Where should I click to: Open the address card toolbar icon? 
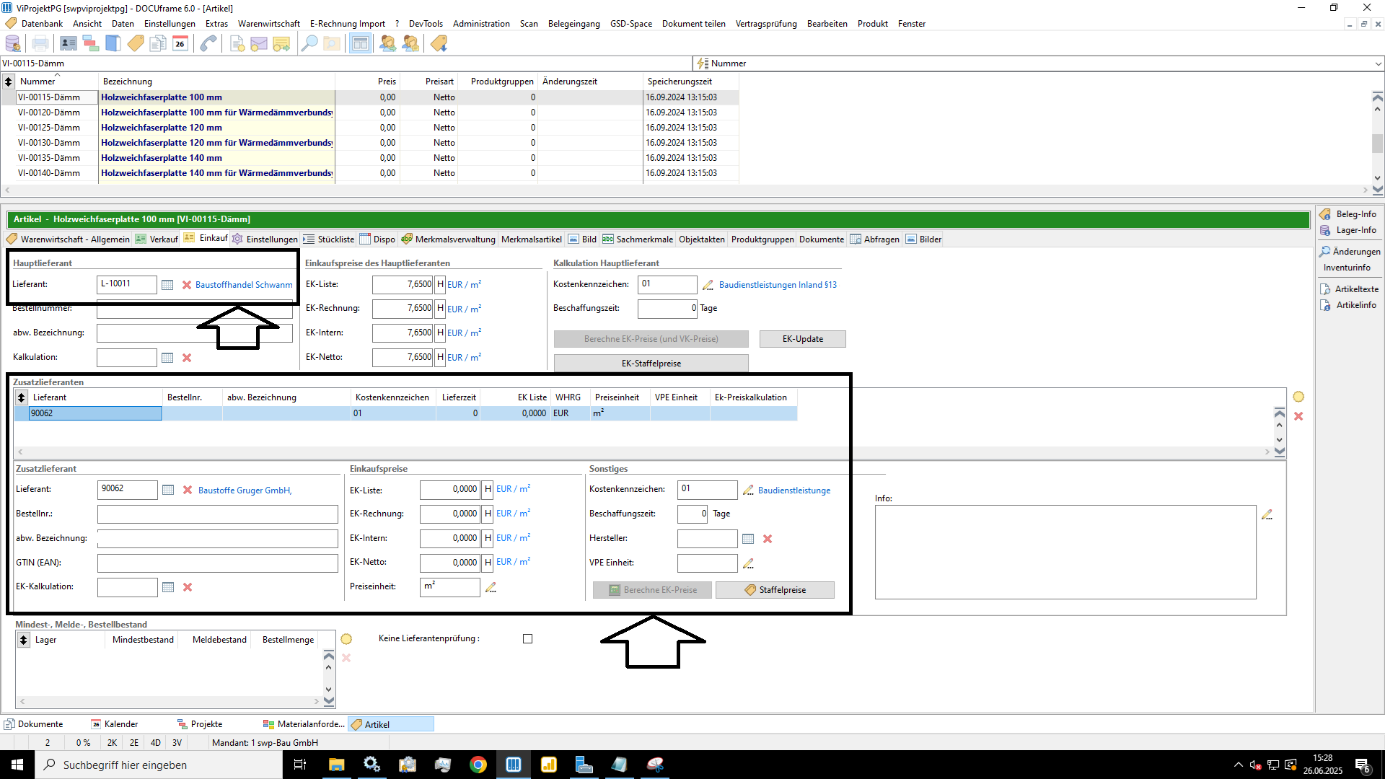(x=68, y=43)
